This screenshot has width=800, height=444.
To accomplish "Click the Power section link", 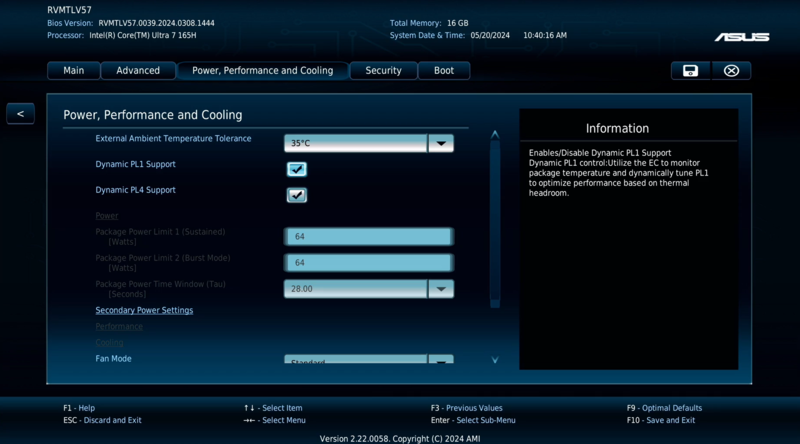I will pos(107,216).
